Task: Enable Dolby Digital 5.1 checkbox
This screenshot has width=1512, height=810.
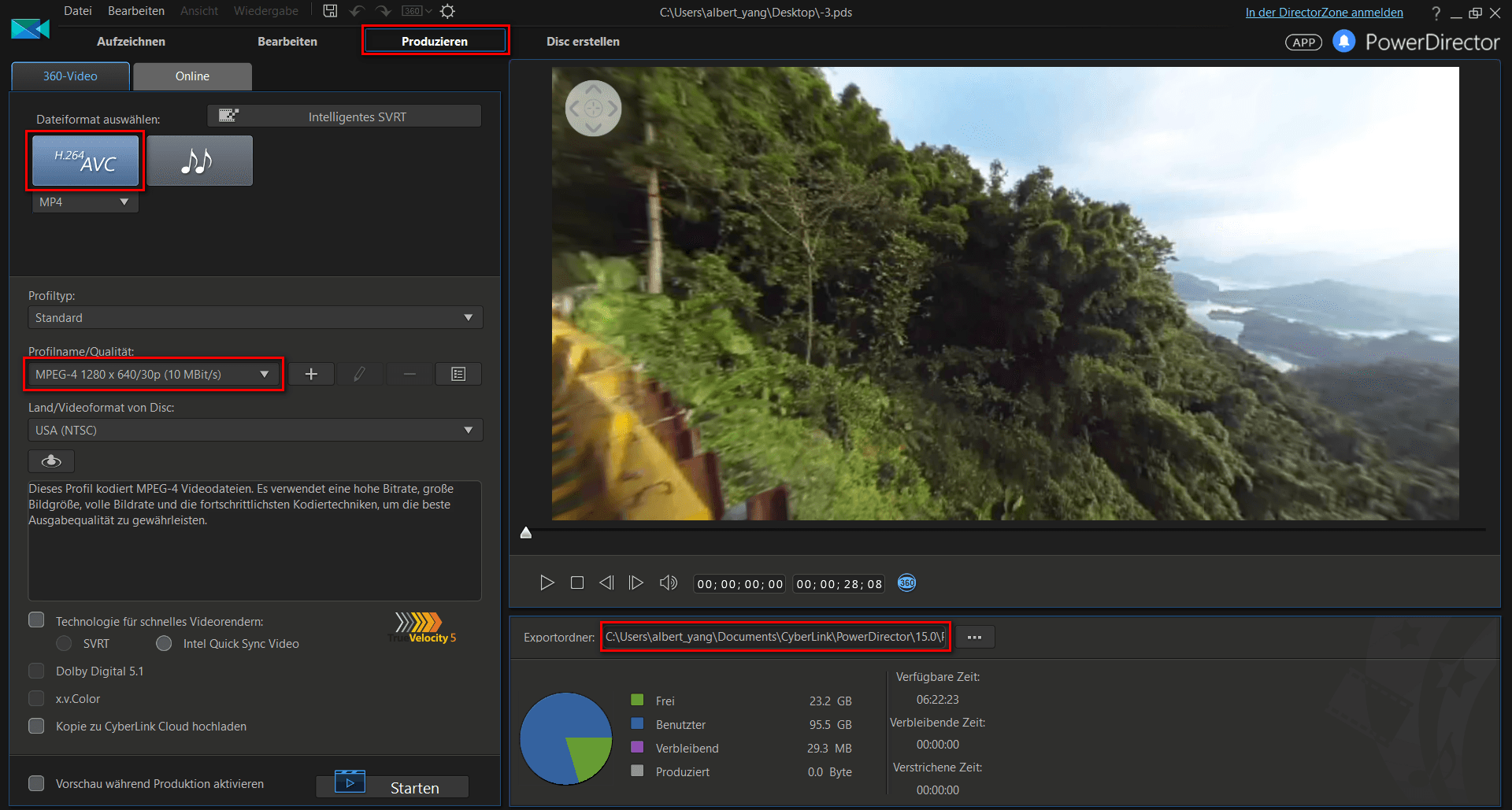Action: pyautogui.click(x=36, y=671)
